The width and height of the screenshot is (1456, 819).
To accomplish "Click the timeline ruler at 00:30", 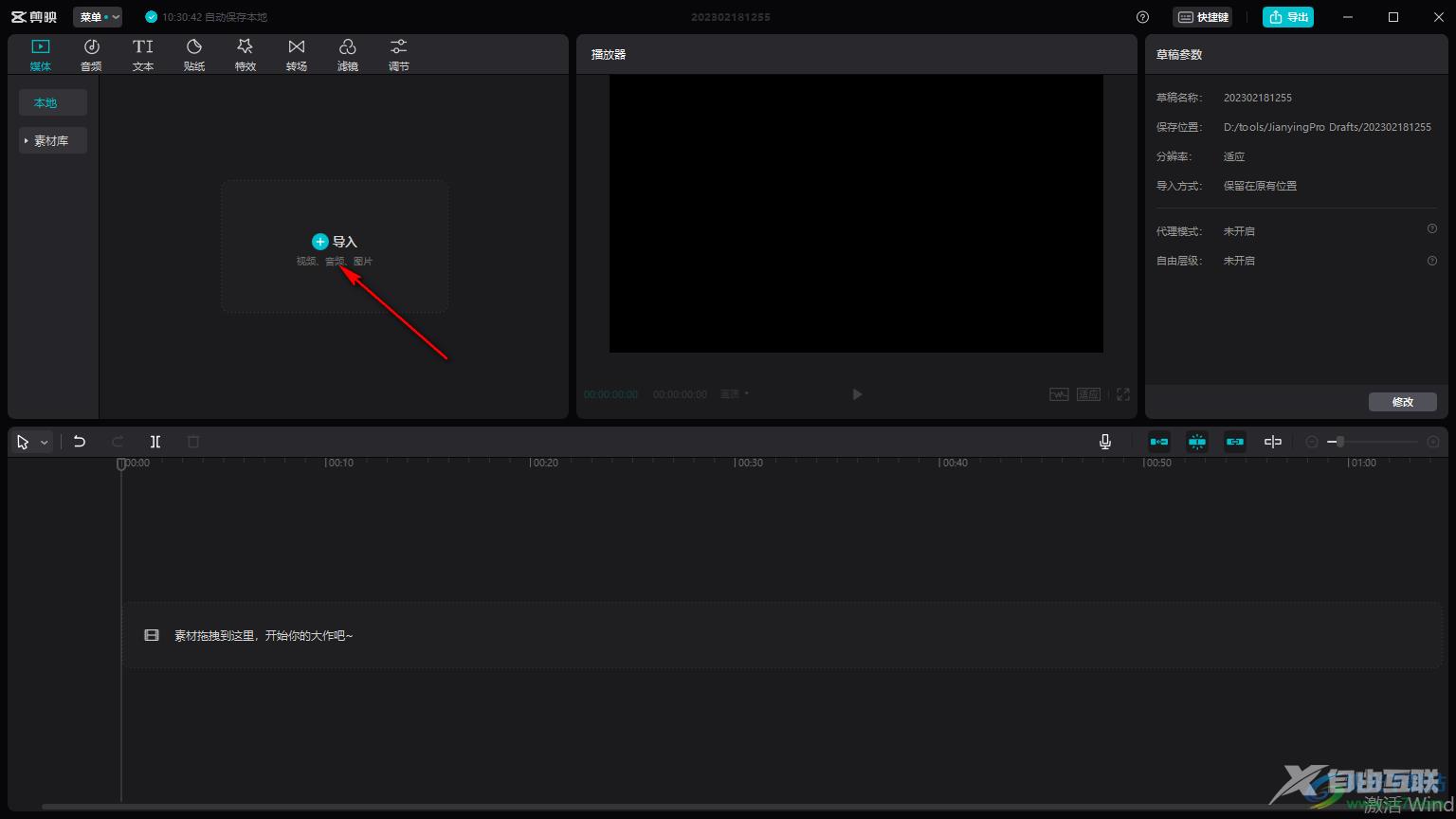I will 750,464.
